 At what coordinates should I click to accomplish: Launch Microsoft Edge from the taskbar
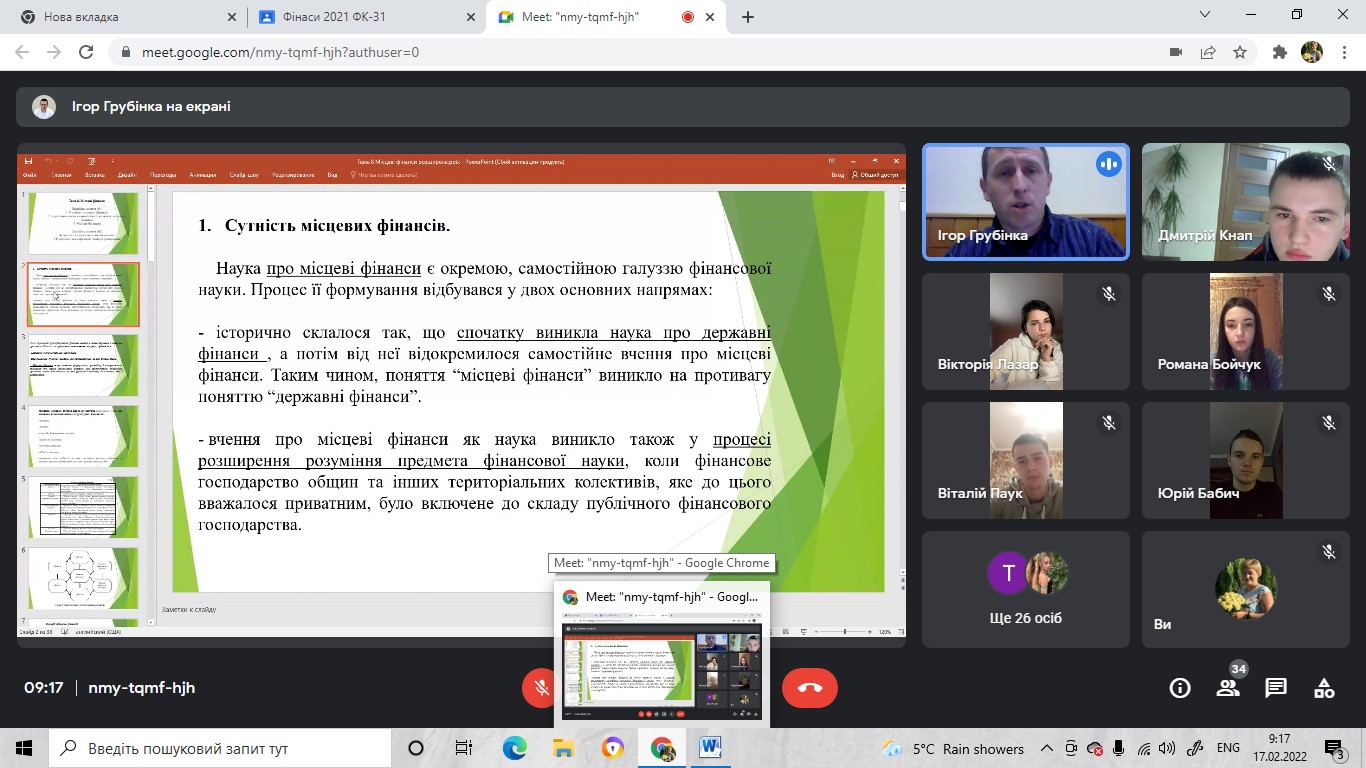click(x=514, y=748)
